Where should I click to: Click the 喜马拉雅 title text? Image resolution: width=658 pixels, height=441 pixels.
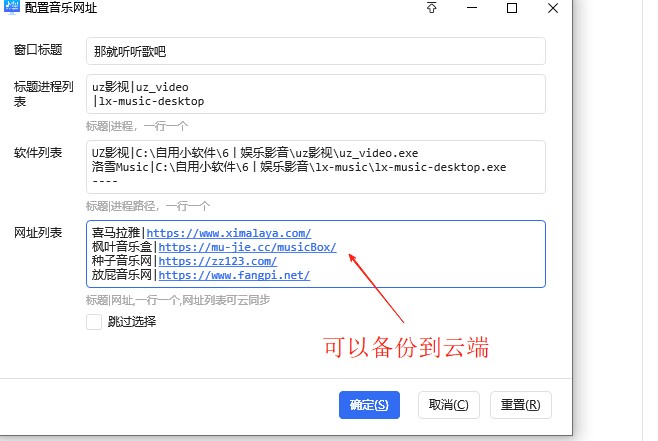(116, 233)
